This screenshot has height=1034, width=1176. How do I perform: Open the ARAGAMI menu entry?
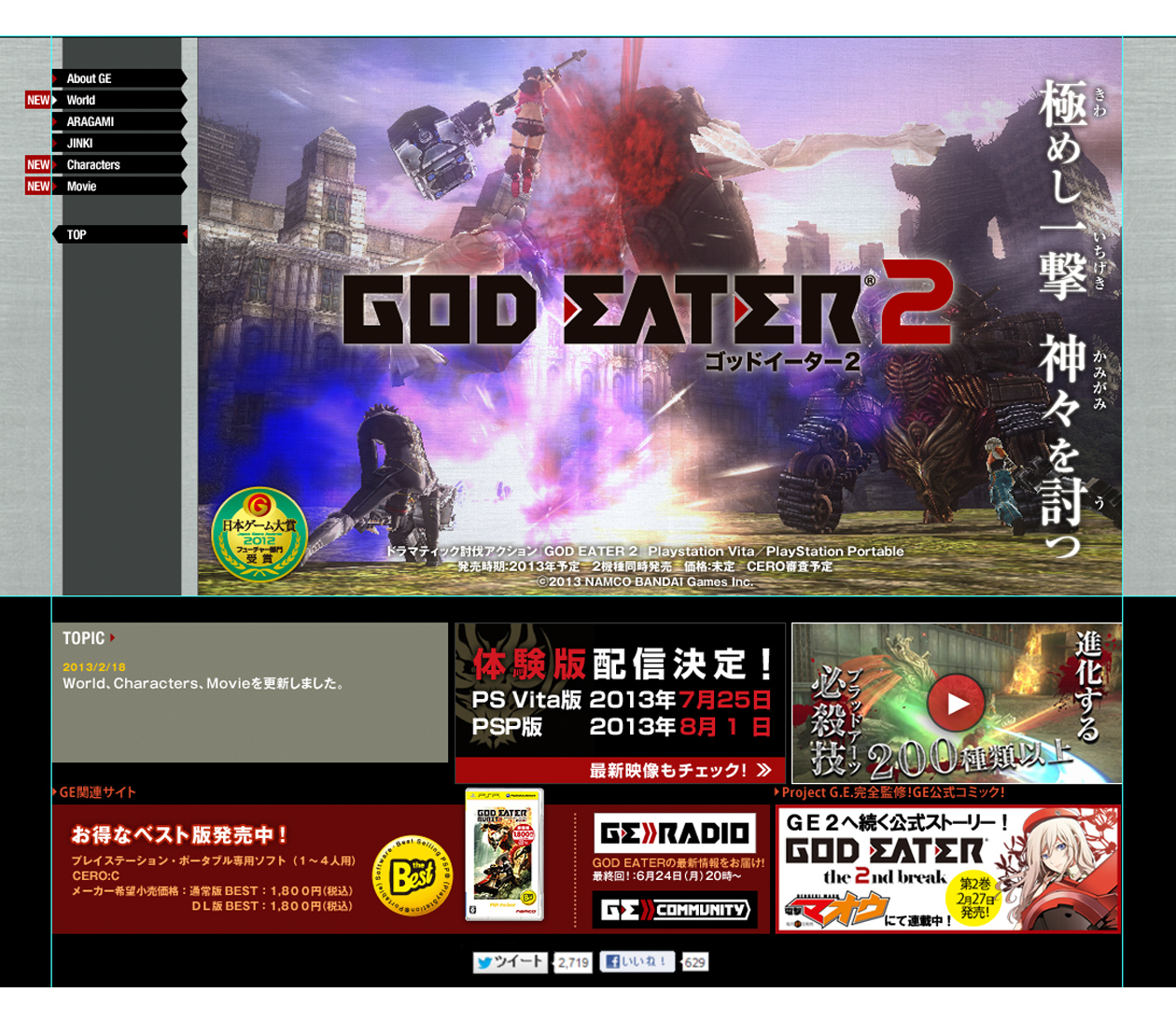(119, 121)
